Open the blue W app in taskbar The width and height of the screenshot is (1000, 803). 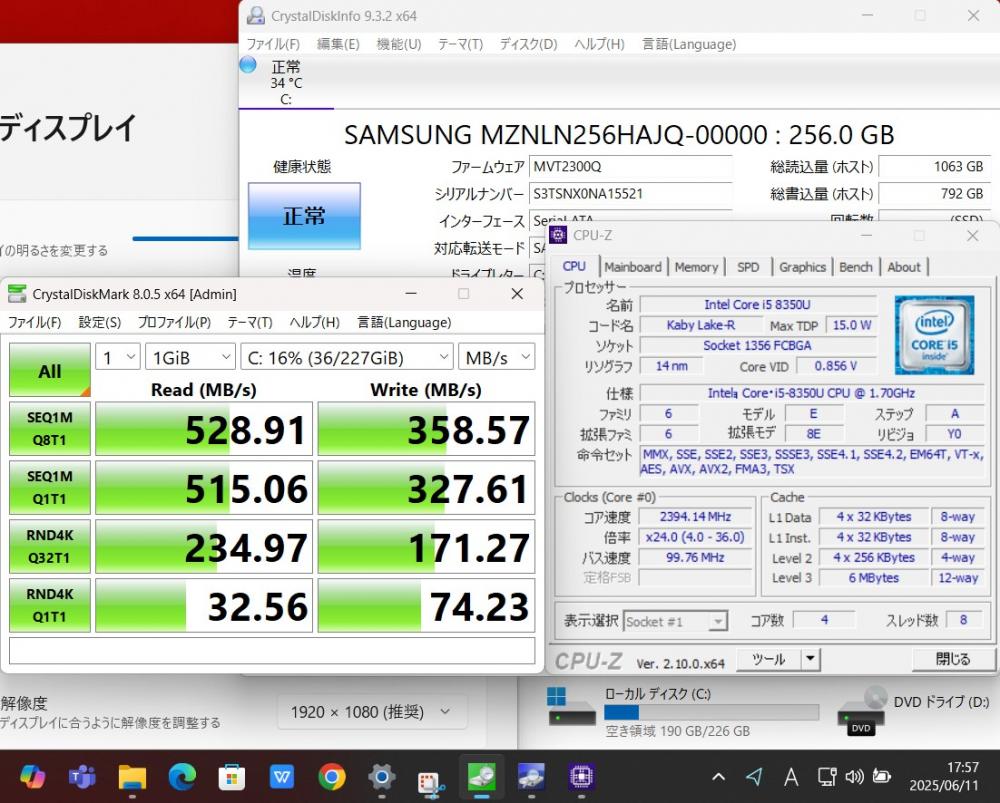coord(281,777)
